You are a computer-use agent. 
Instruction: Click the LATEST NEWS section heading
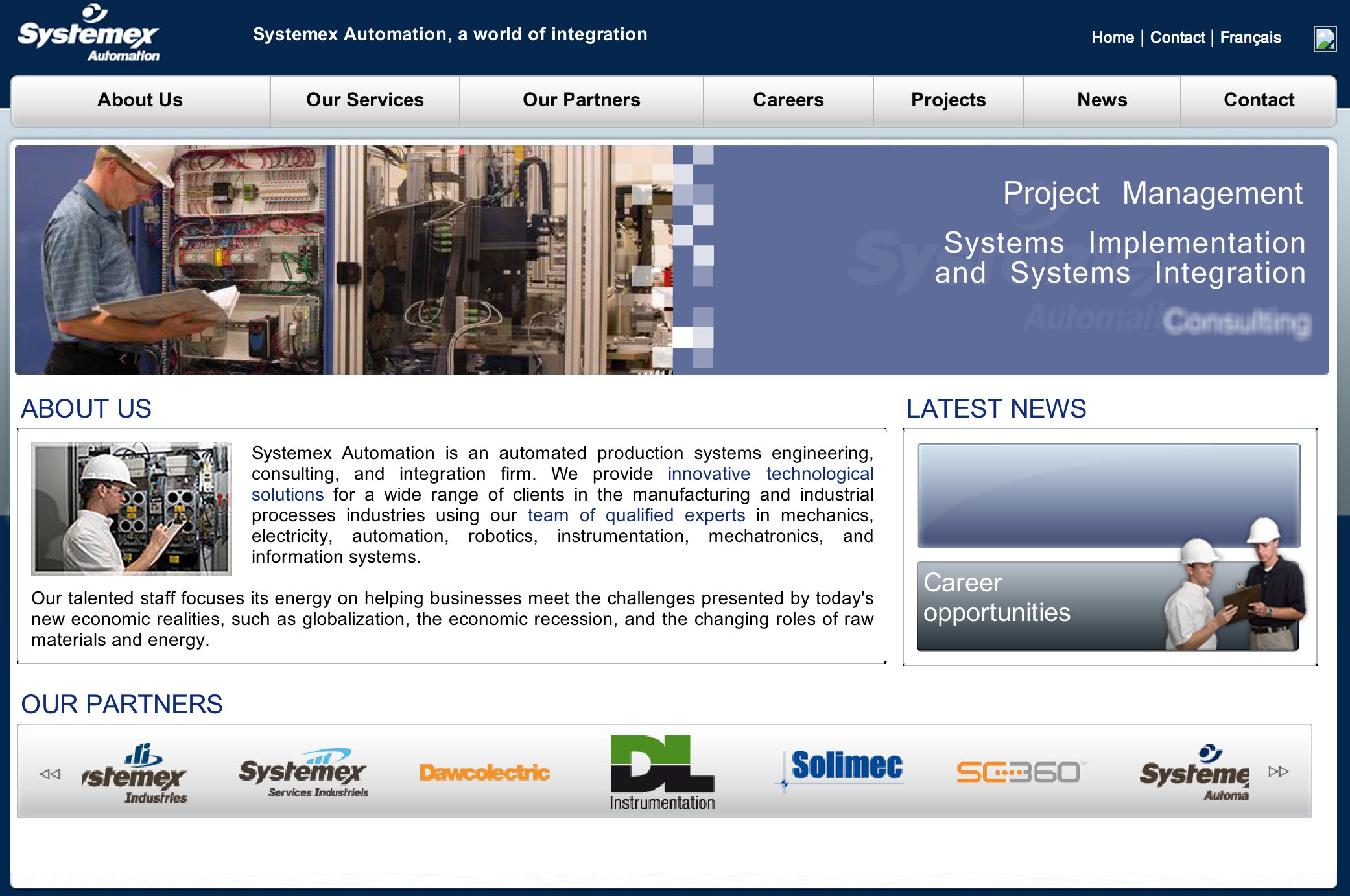[x=996, y=408]
